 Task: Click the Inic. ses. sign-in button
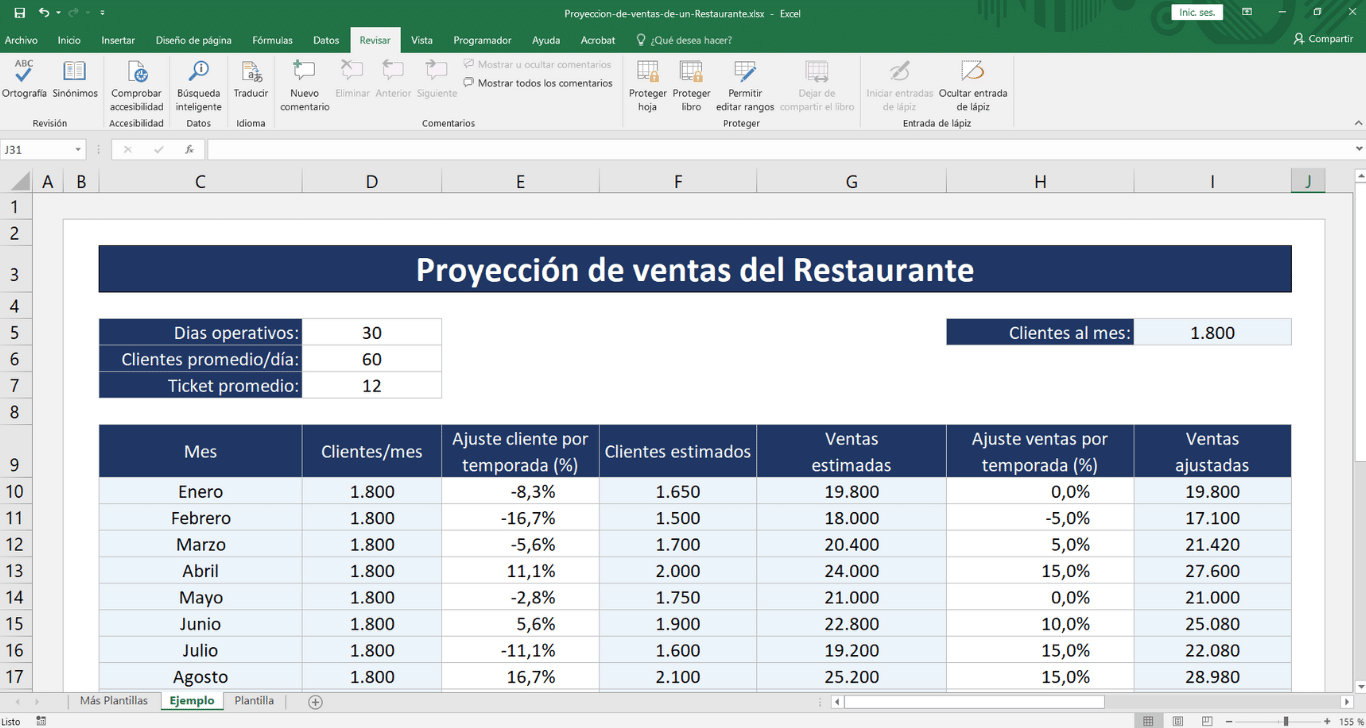point(1197,13)
